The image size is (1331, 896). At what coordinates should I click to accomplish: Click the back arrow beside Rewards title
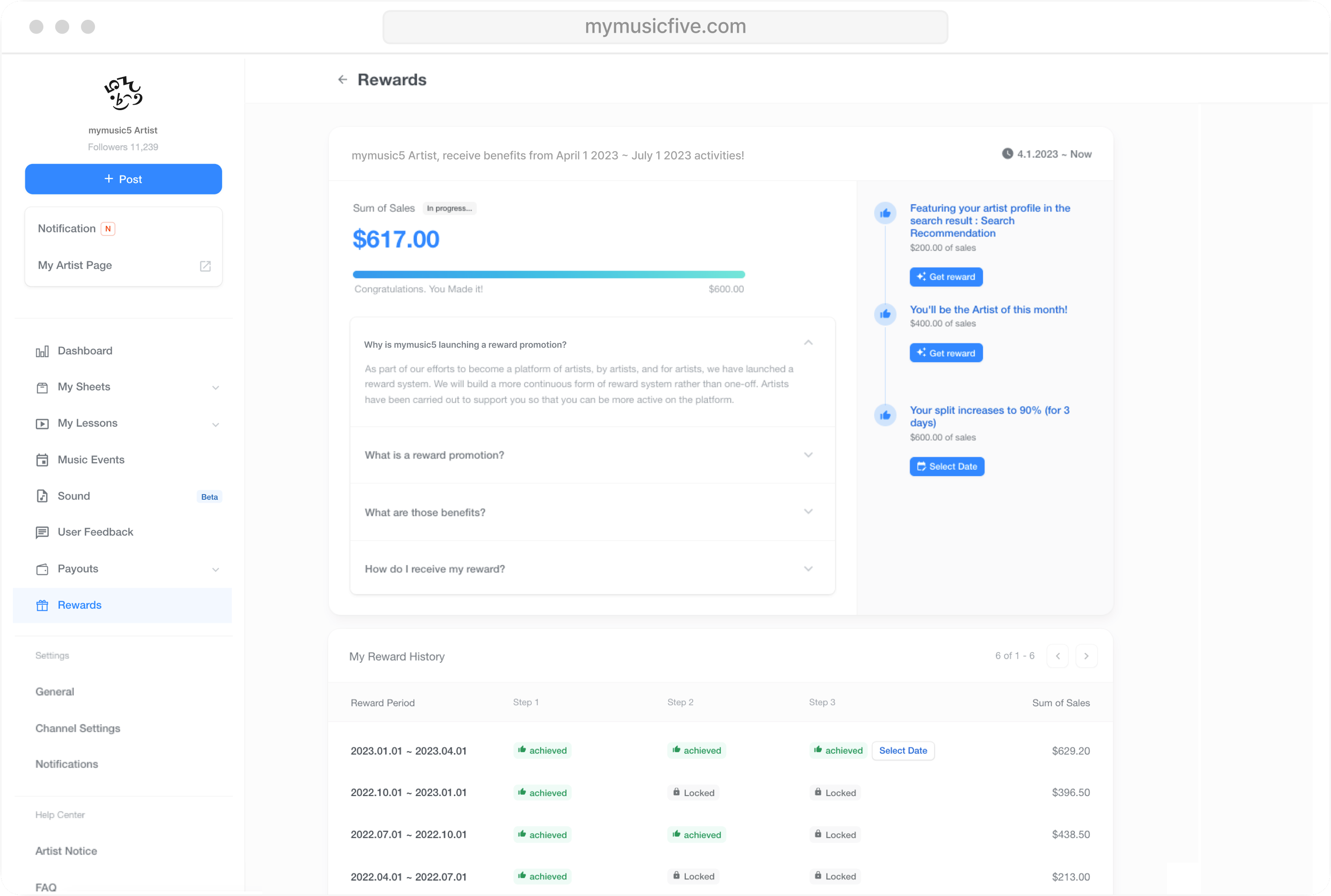coord(342,79)
